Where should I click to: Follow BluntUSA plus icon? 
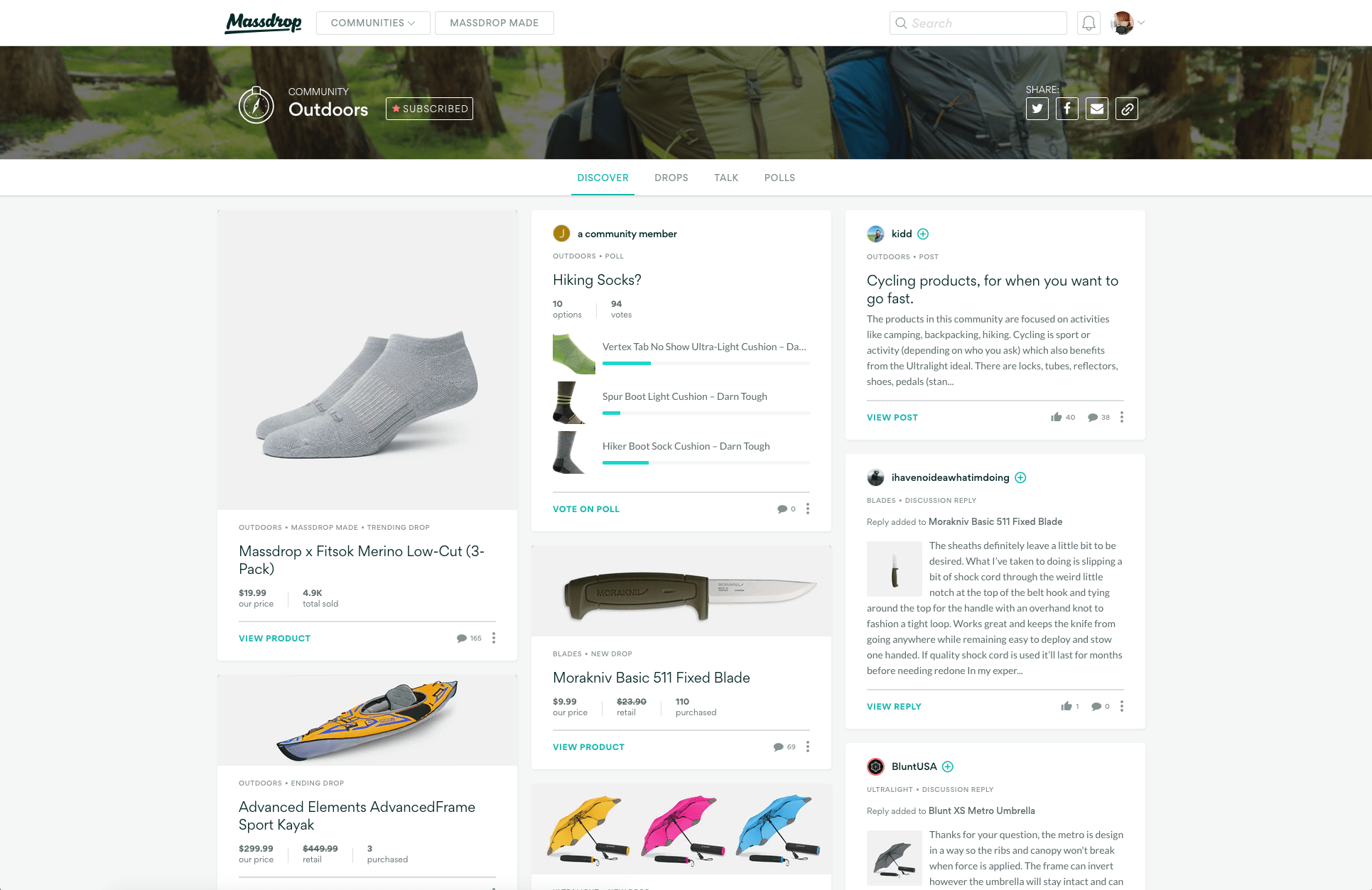tap(948, 766)
